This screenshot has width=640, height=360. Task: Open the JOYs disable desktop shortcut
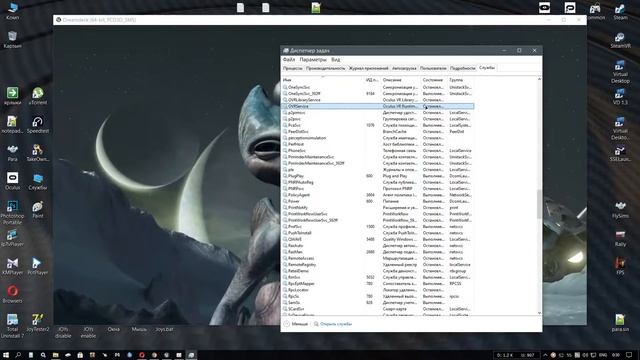[x=63, y=332]
